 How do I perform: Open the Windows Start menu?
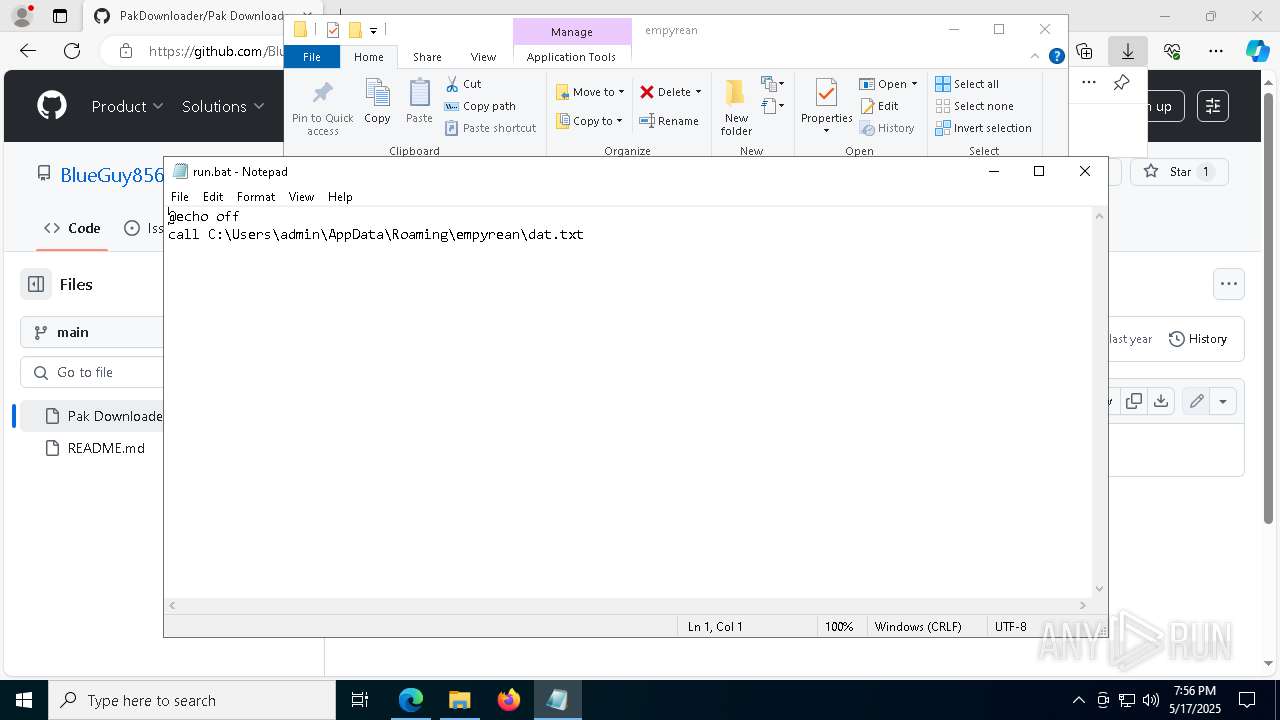pos(24,700)
